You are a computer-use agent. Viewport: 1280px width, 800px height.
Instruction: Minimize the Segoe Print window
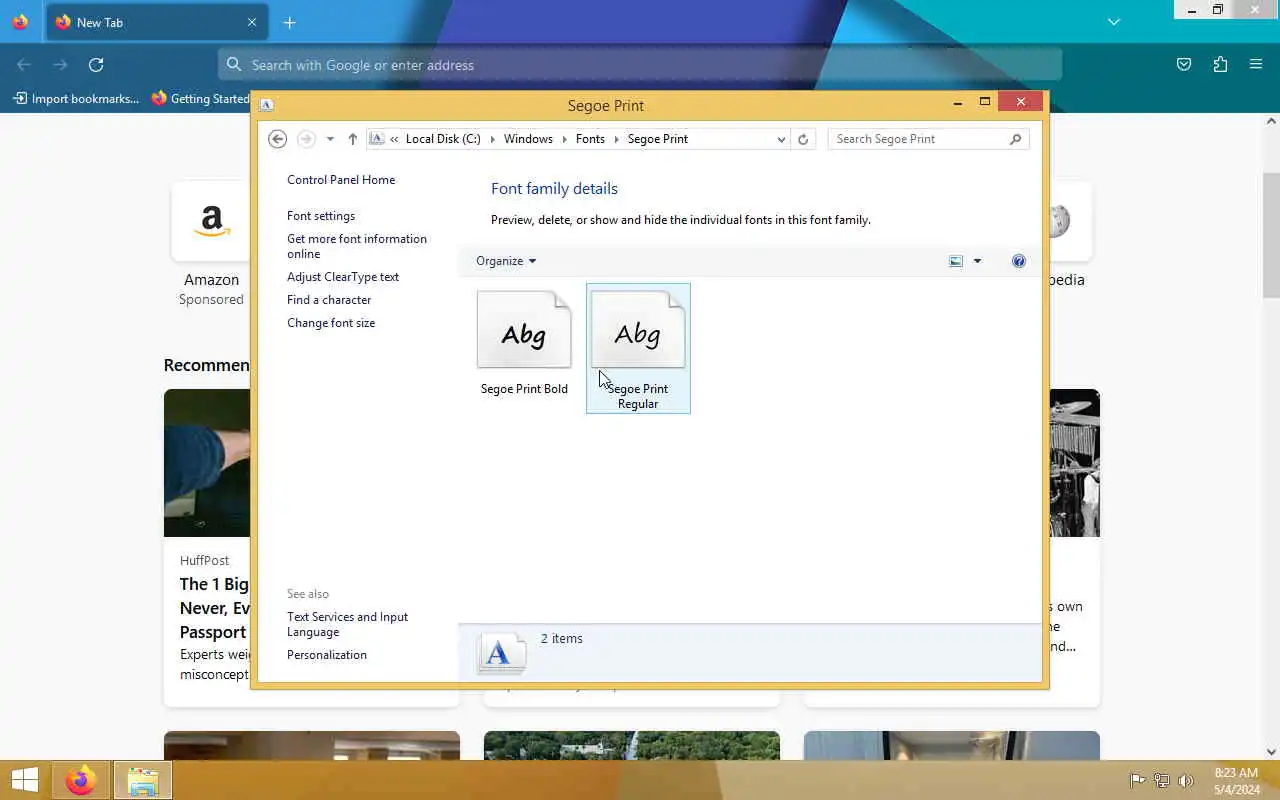tap(957, 102)
